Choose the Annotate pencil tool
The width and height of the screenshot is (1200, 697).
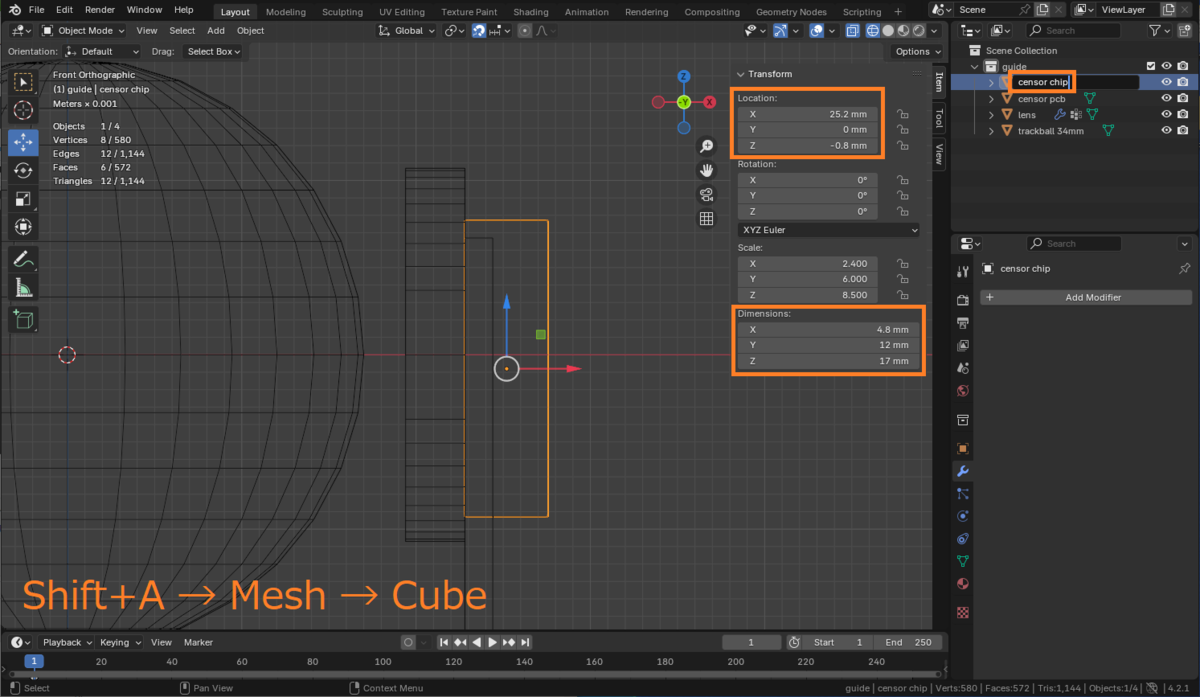23,259
